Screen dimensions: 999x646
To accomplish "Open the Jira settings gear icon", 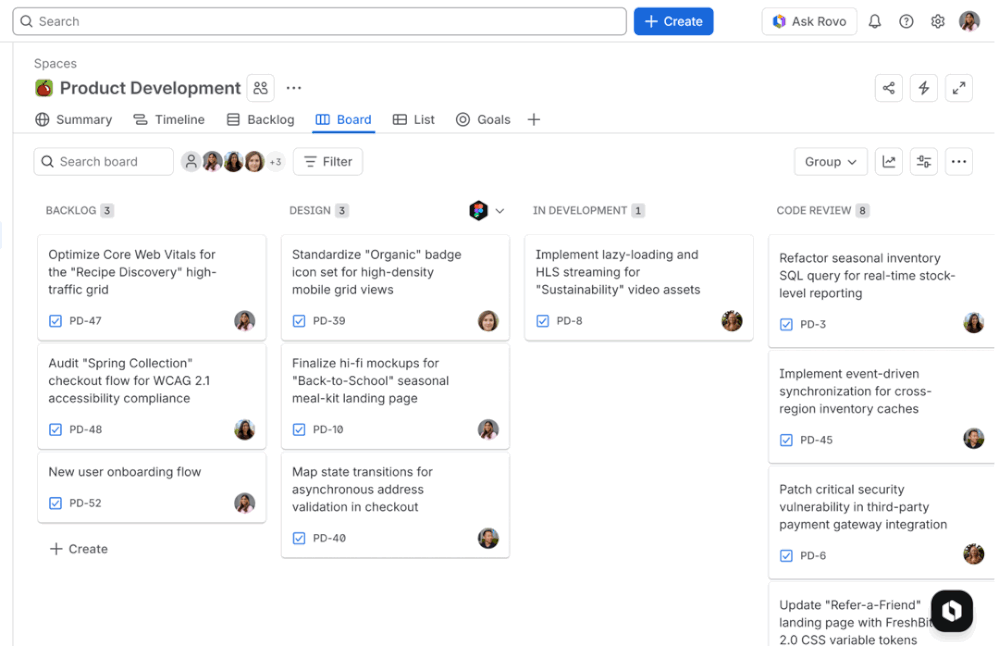I will (x=936, y=21).
